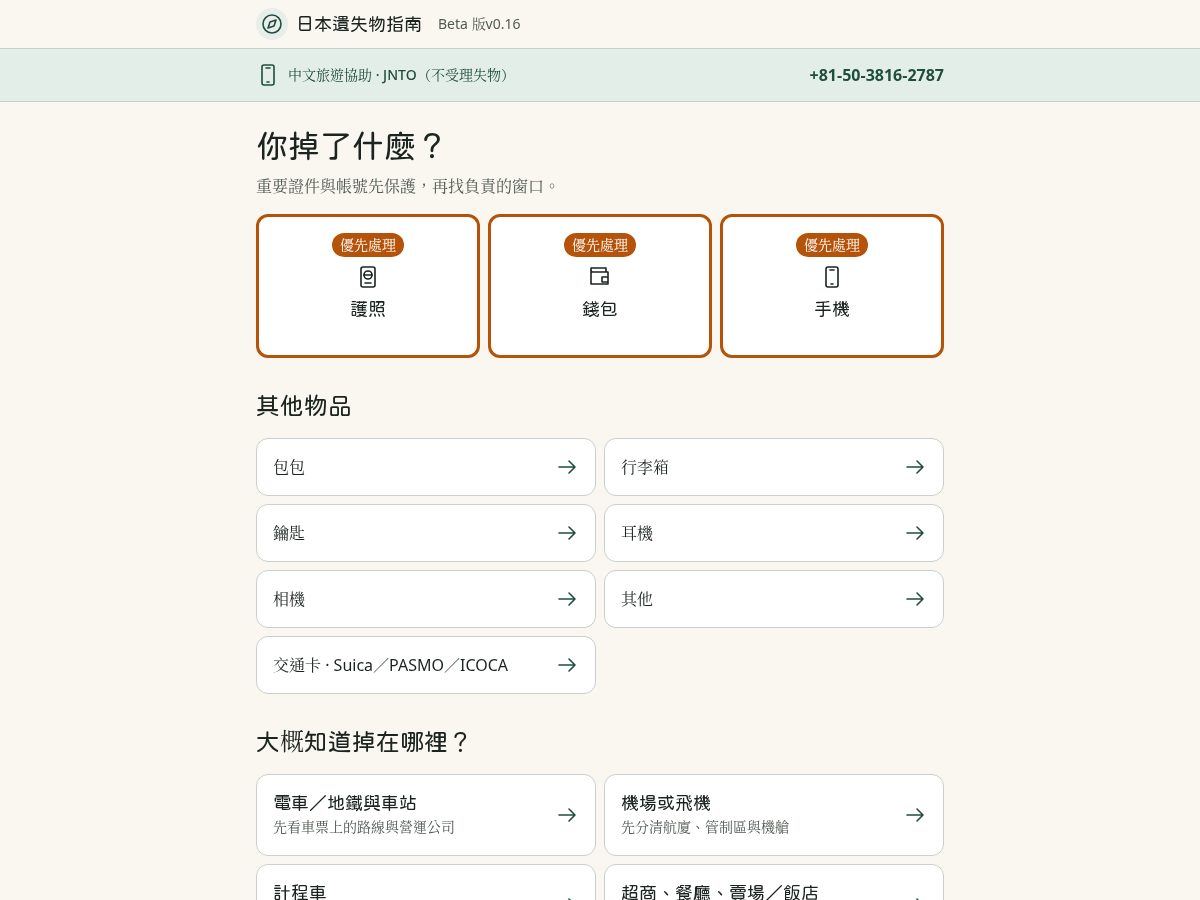Image resolution: width=1200 pixels, height=900 pixels.
Task: Select the 錢包 priority card
Action: coord(600,286)
